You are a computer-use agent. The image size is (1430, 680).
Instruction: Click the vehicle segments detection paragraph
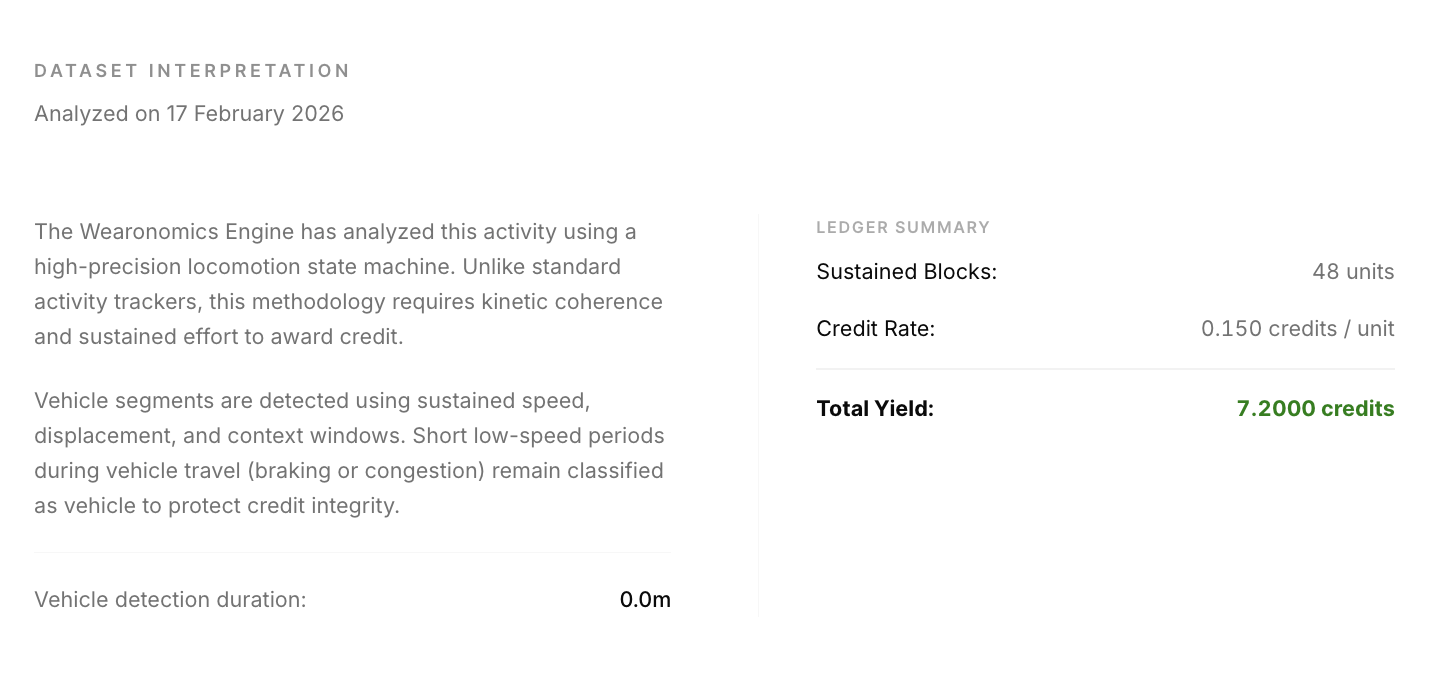pyautogui.click(x=349, y=453)
